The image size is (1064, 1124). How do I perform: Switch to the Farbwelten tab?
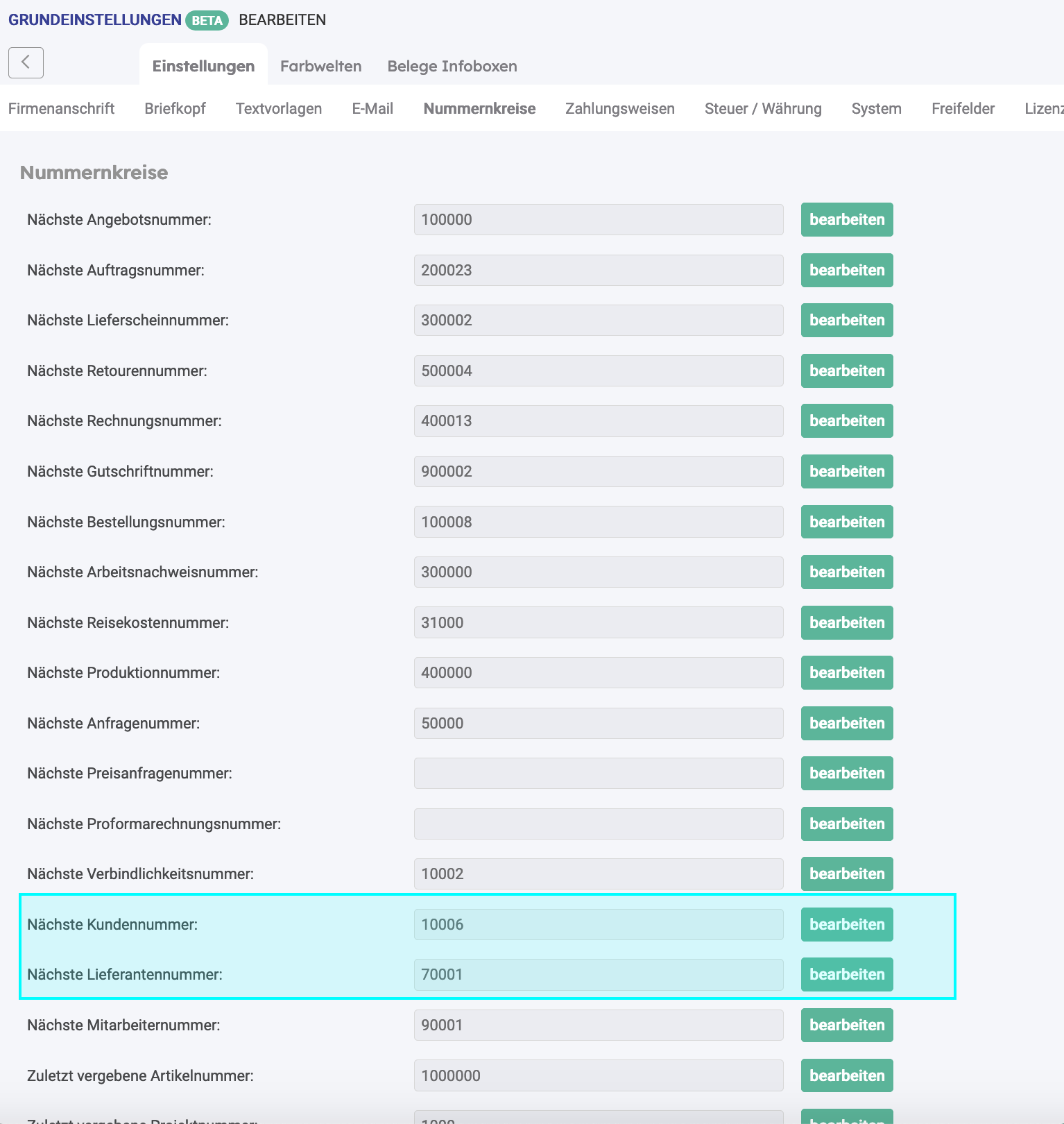tap(320, 66)
